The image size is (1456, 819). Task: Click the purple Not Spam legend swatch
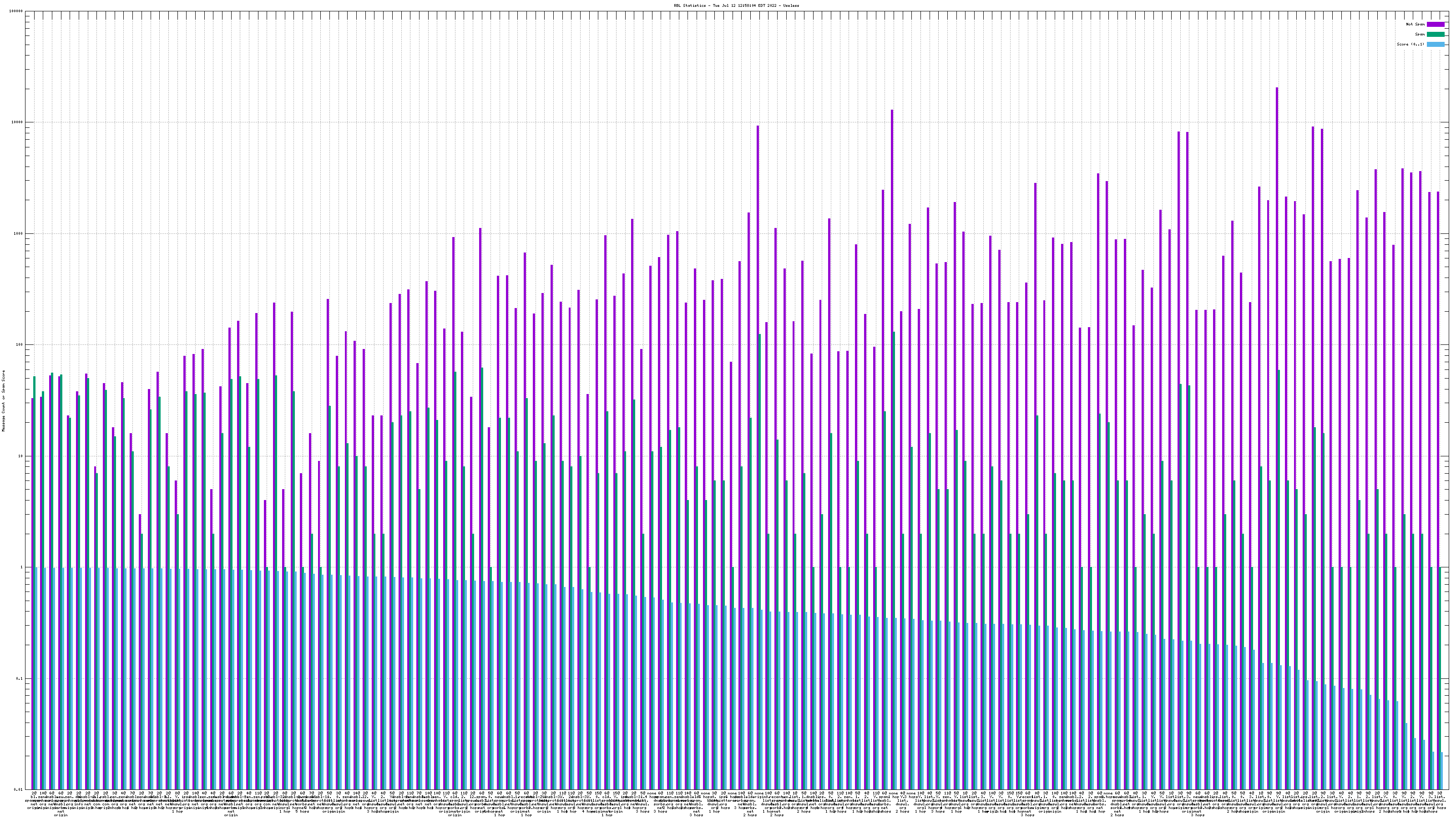pyautogui.click(x=1435, y=24)
